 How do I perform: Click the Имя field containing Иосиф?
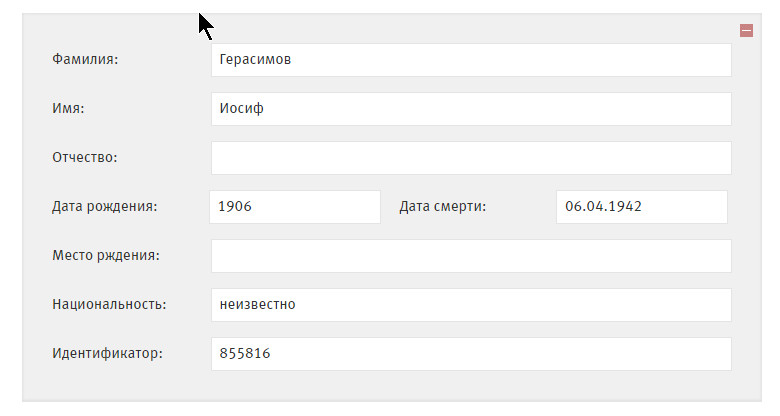pyautogui.click(x=471, y=109)
